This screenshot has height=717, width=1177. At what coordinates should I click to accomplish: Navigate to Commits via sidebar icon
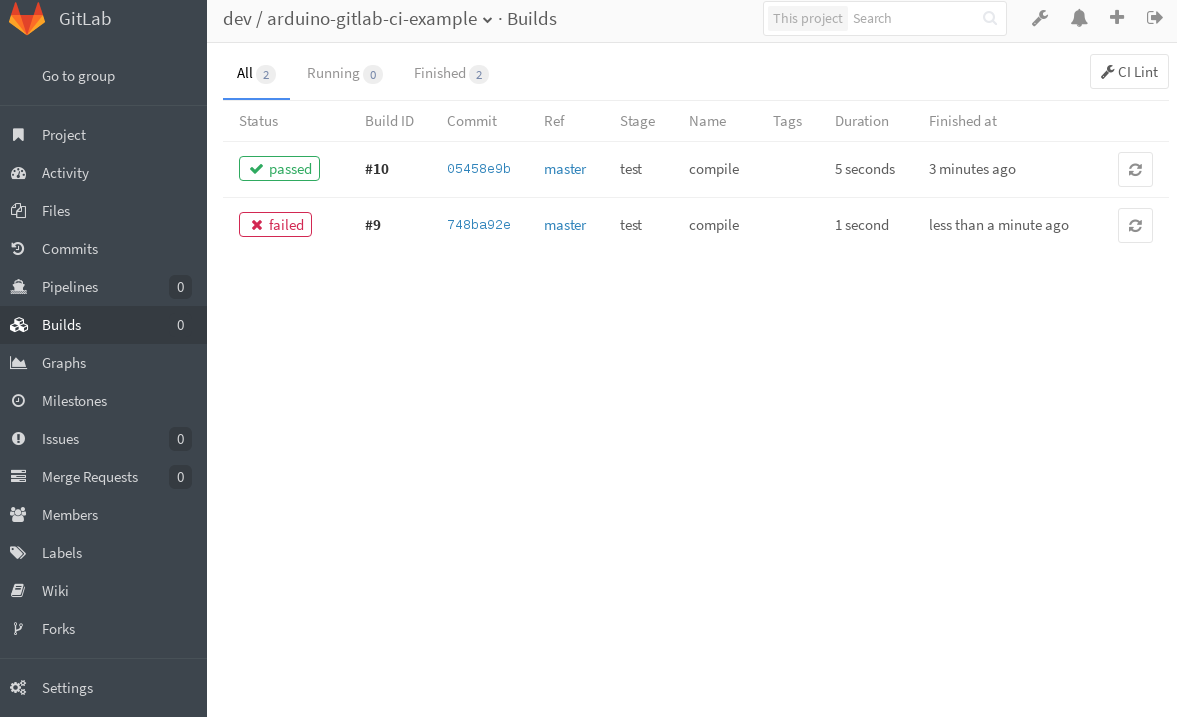pyautogui.click(x=71, y=249)
